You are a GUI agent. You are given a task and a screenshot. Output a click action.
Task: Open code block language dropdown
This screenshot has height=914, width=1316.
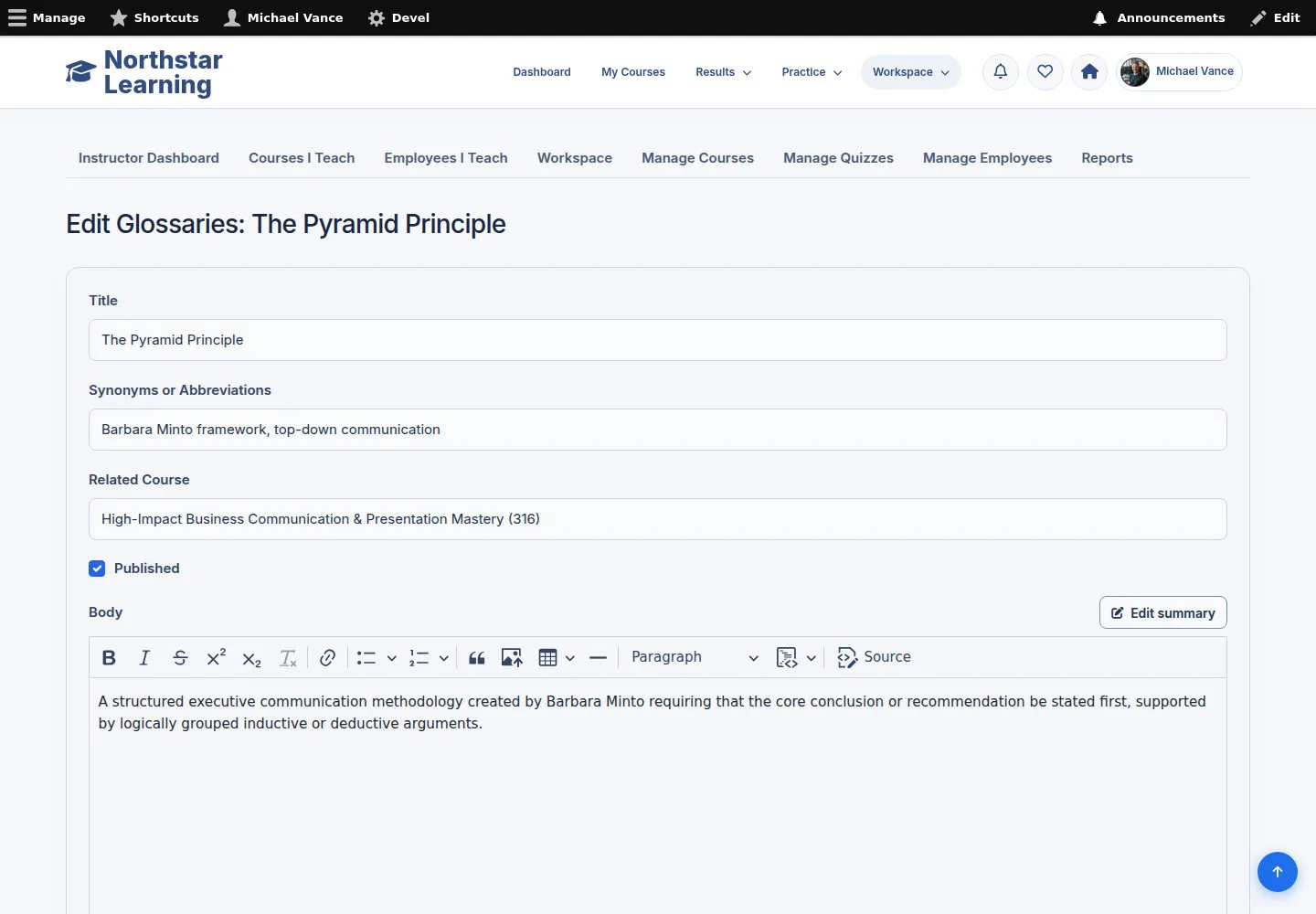811,657
